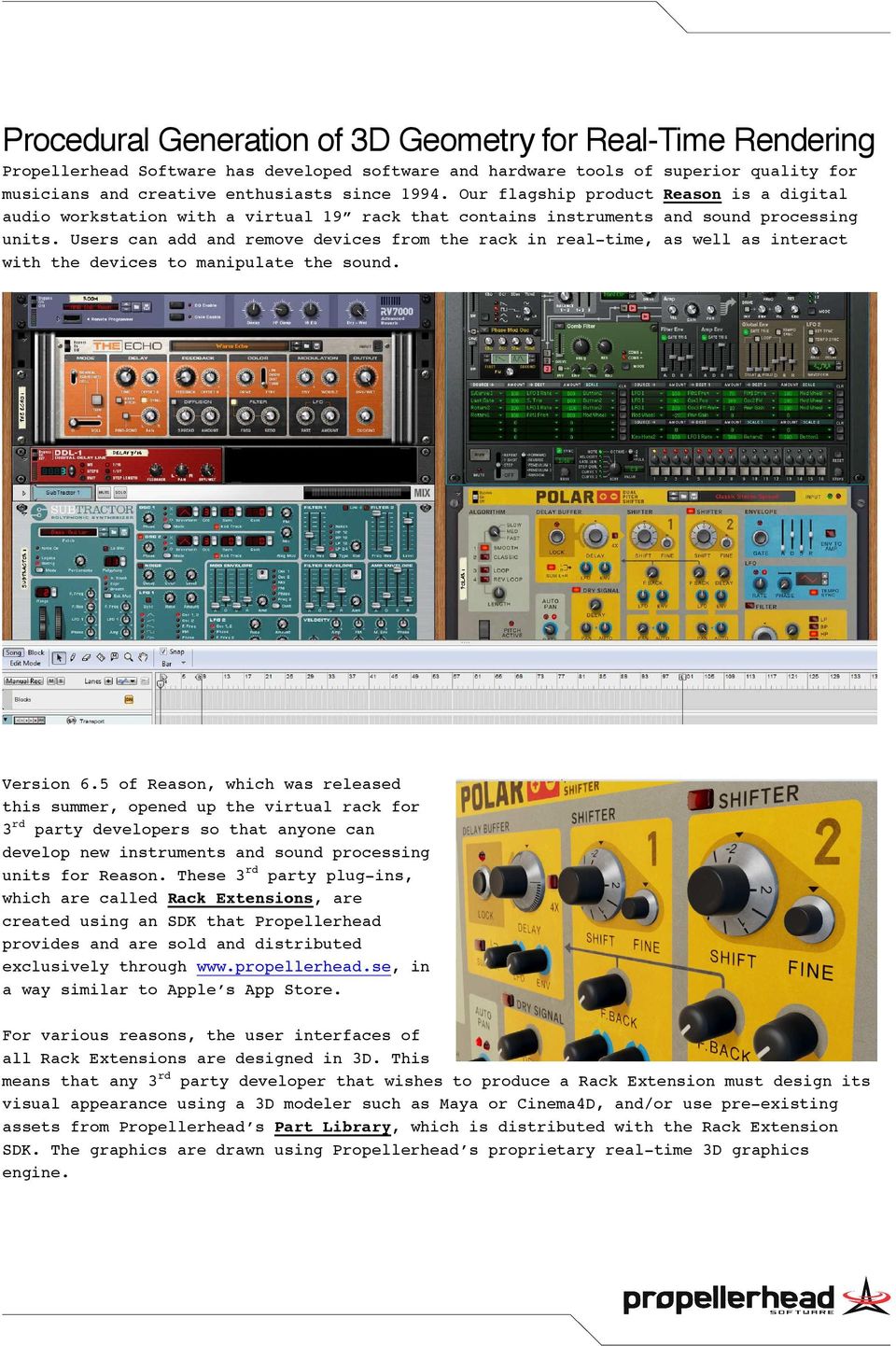Select Polar Rev Loop algorithm button in rack

pyautogui.click(x=484, y=580)
